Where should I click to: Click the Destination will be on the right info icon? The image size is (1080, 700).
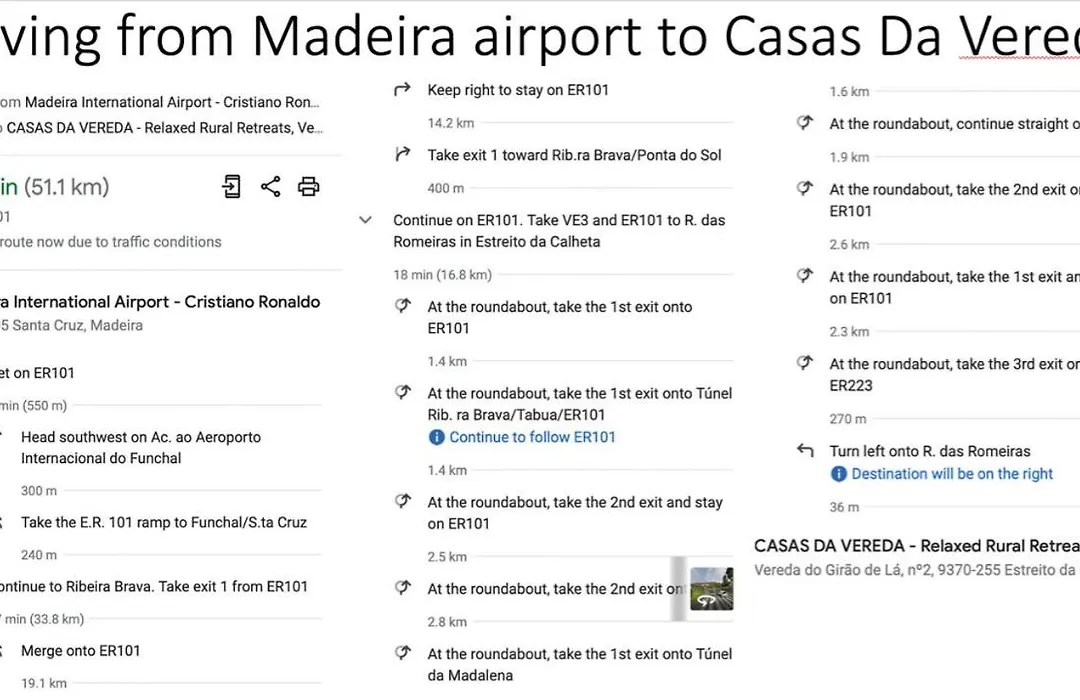pos(838,474)
